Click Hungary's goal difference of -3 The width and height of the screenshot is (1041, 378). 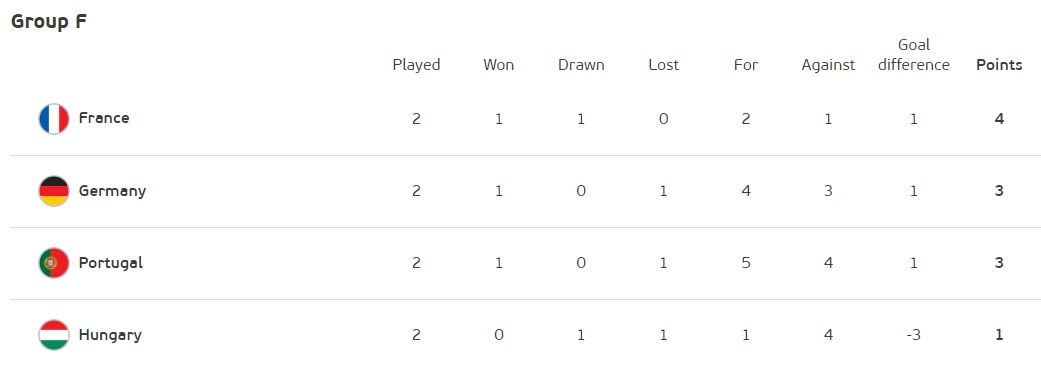pyautogui.click(x=914, y=335)
